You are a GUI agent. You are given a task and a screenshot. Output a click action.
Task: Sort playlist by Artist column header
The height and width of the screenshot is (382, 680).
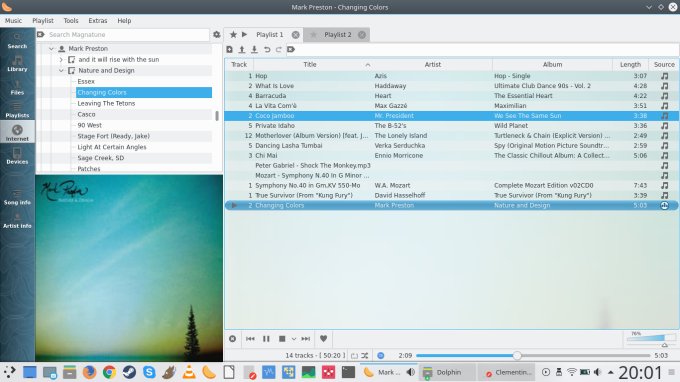pos(432,64)
